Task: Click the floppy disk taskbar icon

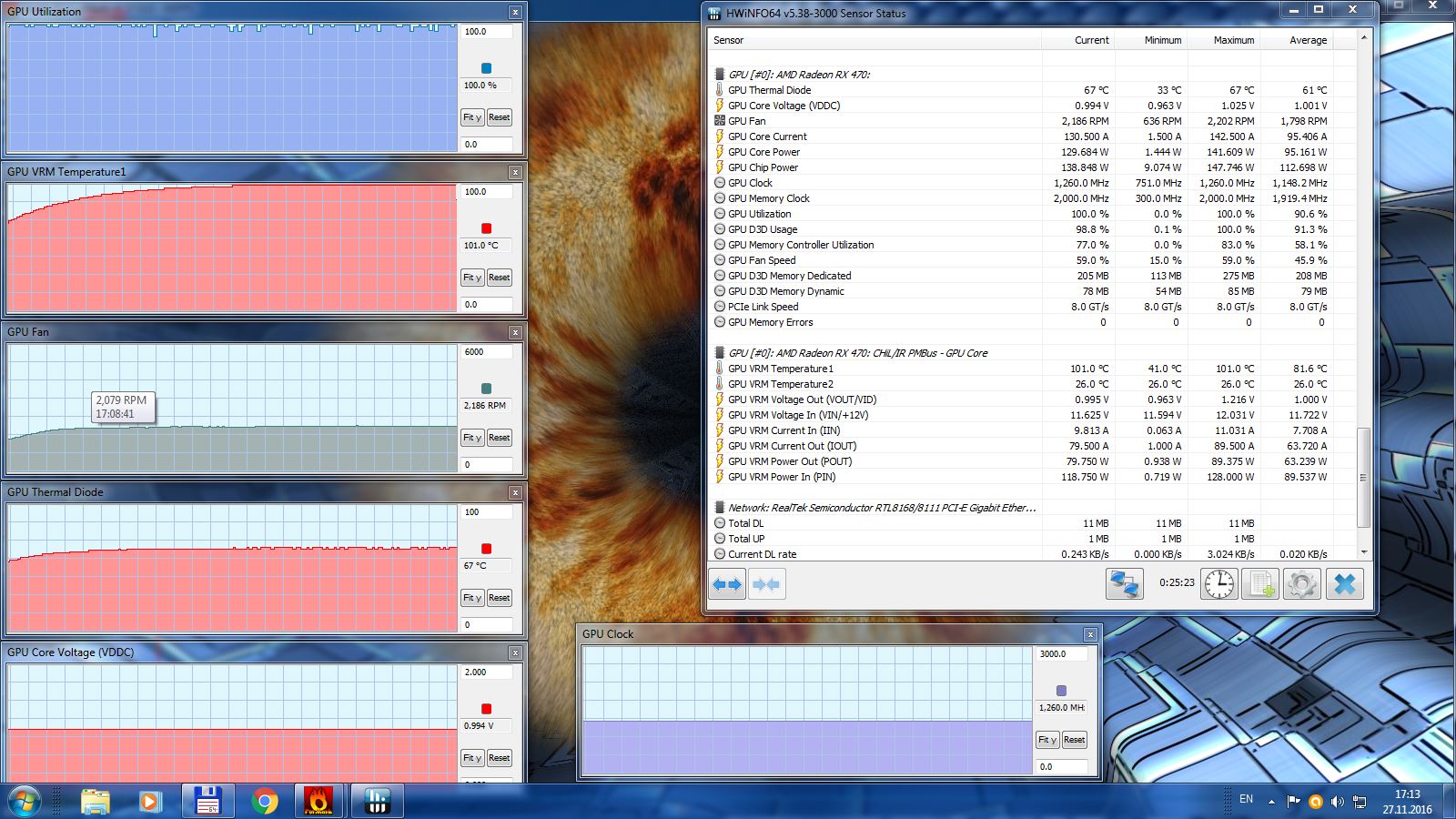Action: coord(207,801)
